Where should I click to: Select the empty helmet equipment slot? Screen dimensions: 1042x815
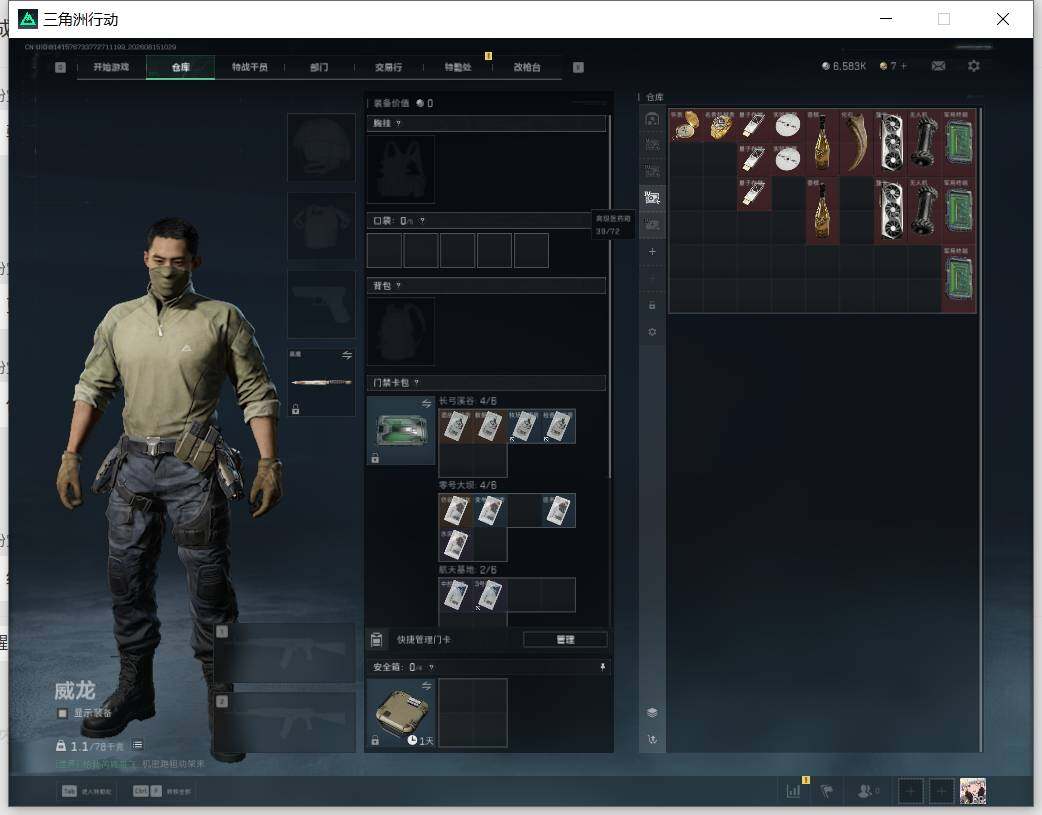click(x=321, y=147)
